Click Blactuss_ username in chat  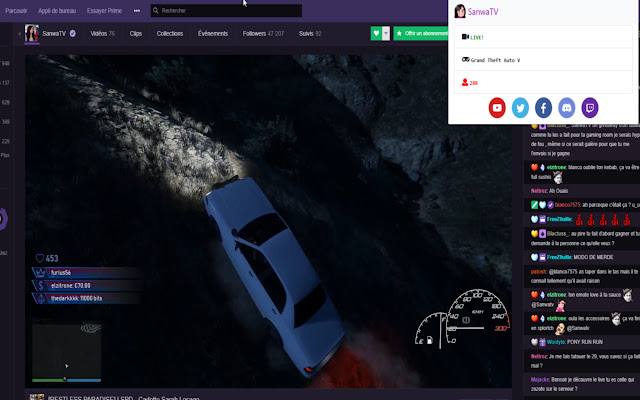point(558,234)
